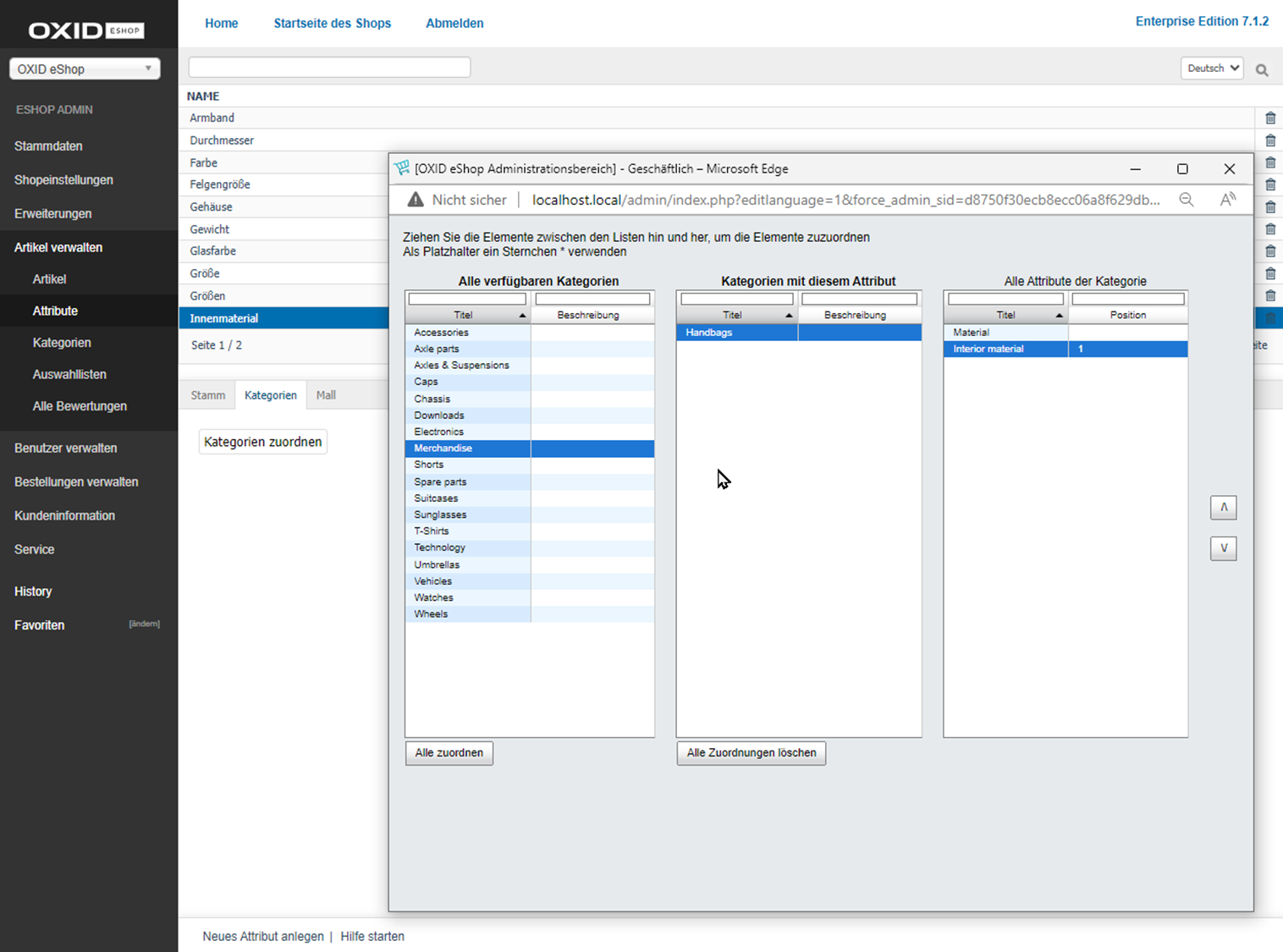Select Material in category attributes list

click(1065, 333)
